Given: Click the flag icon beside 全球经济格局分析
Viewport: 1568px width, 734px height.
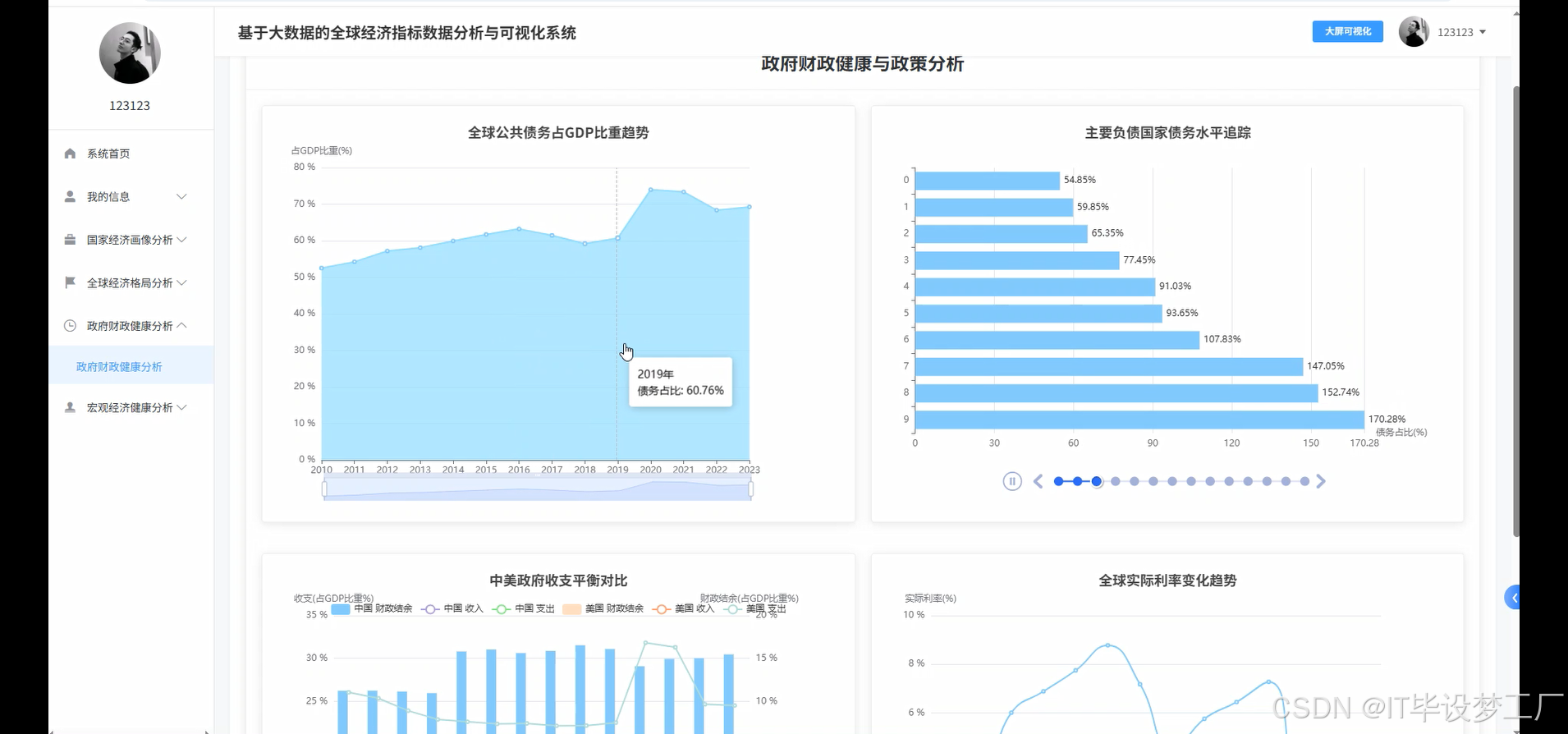Looking at the screenshot, I should point(70,282).
